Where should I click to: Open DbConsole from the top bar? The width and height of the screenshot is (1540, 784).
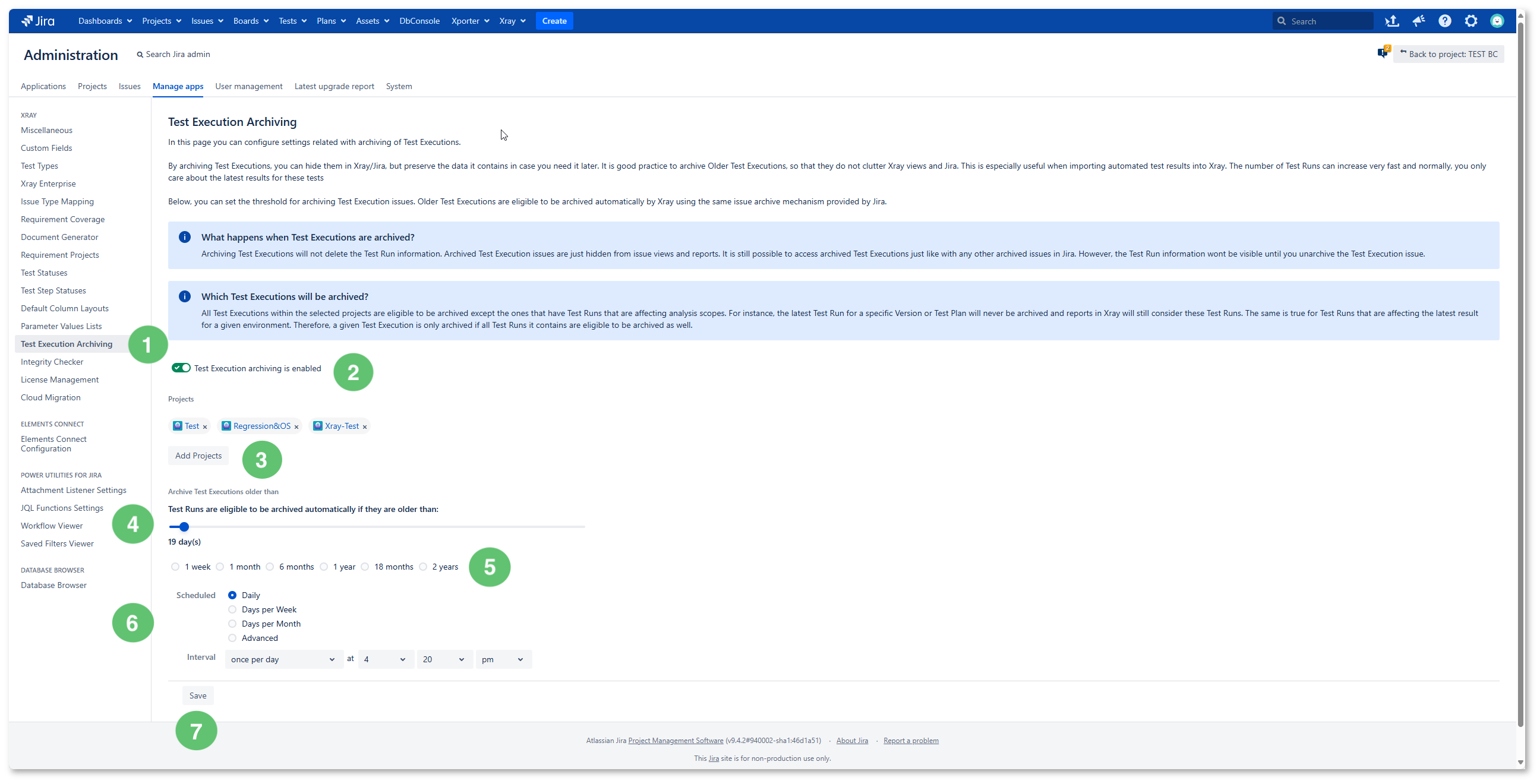pos(419,21)
